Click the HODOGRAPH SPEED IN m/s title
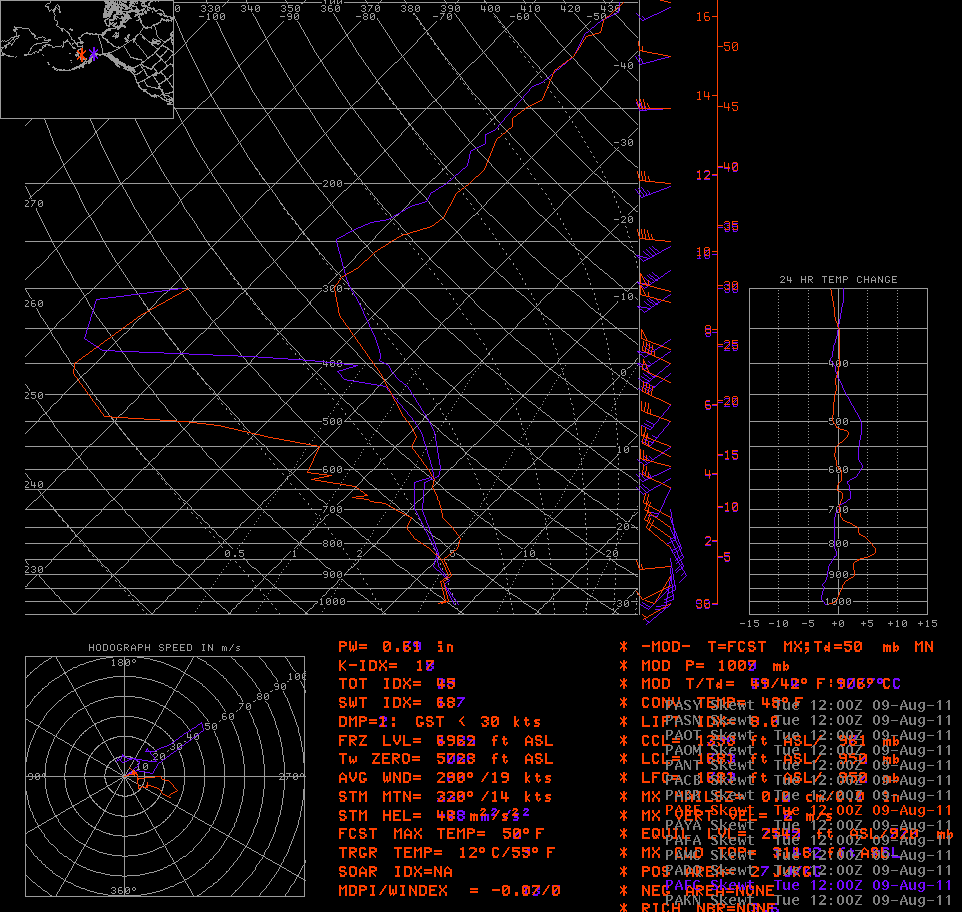Screen dimensions: 962x912 pyautogui.click(x=164, y=648)
